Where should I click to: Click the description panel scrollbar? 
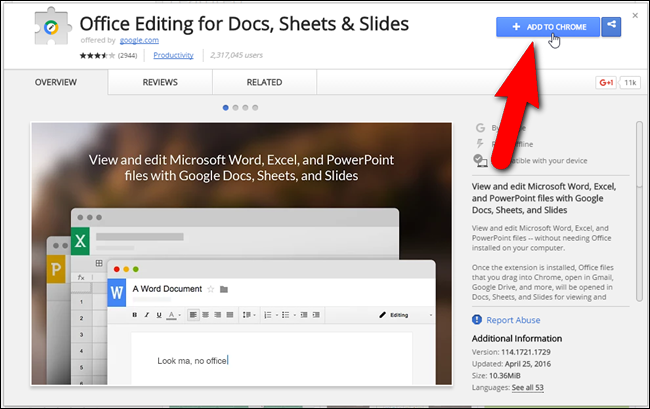639,211
